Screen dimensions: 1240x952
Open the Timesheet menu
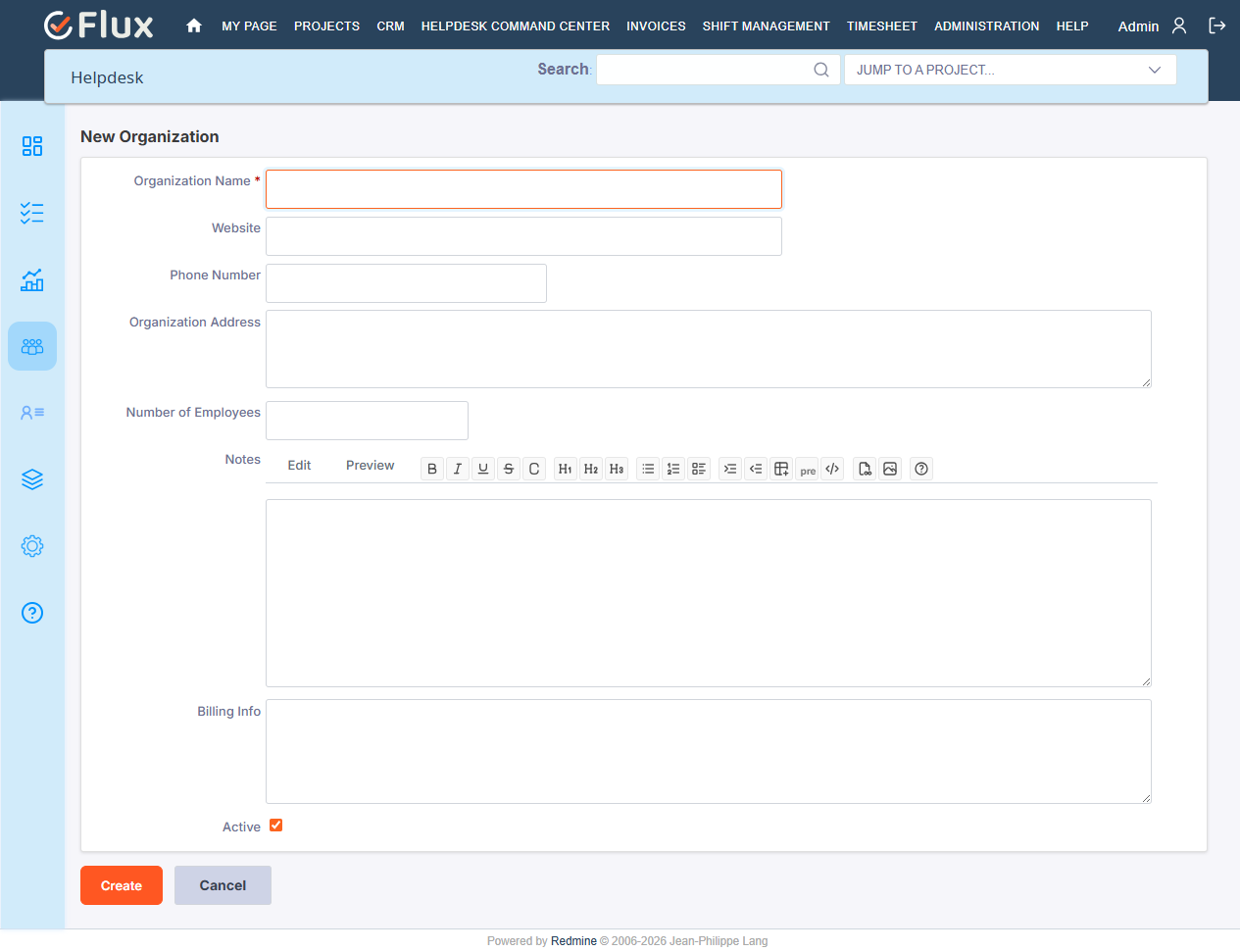[882, 26]
